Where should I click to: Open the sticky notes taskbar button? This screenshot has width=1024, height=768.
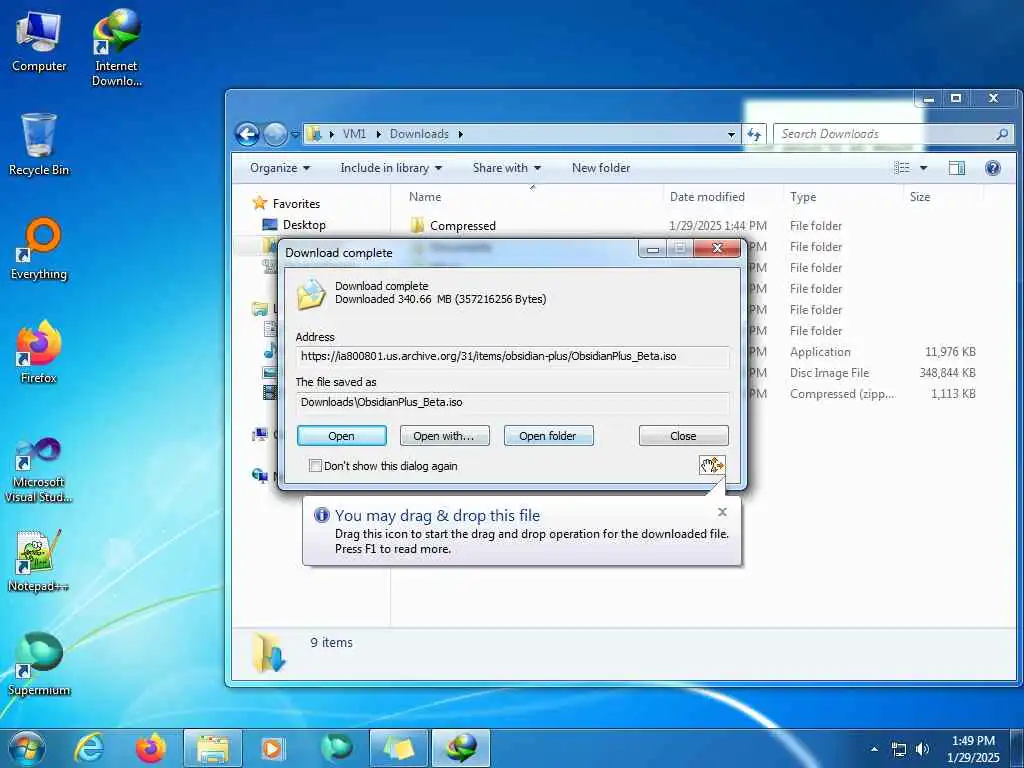399,748
